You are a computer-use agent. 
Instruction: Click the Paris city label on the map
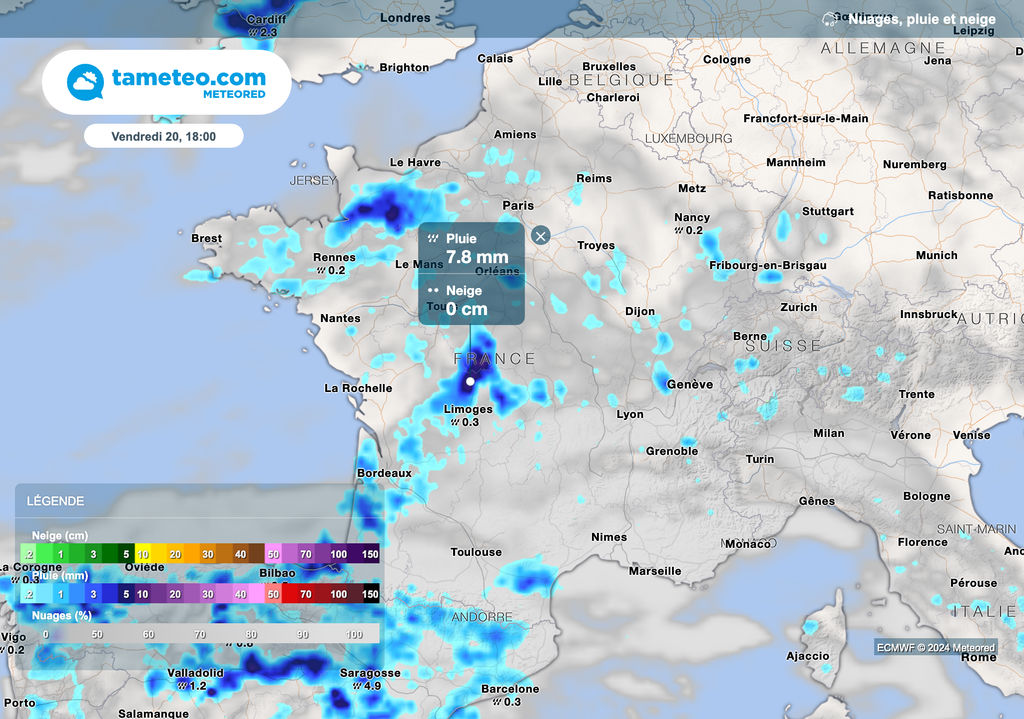coord(518,205)
